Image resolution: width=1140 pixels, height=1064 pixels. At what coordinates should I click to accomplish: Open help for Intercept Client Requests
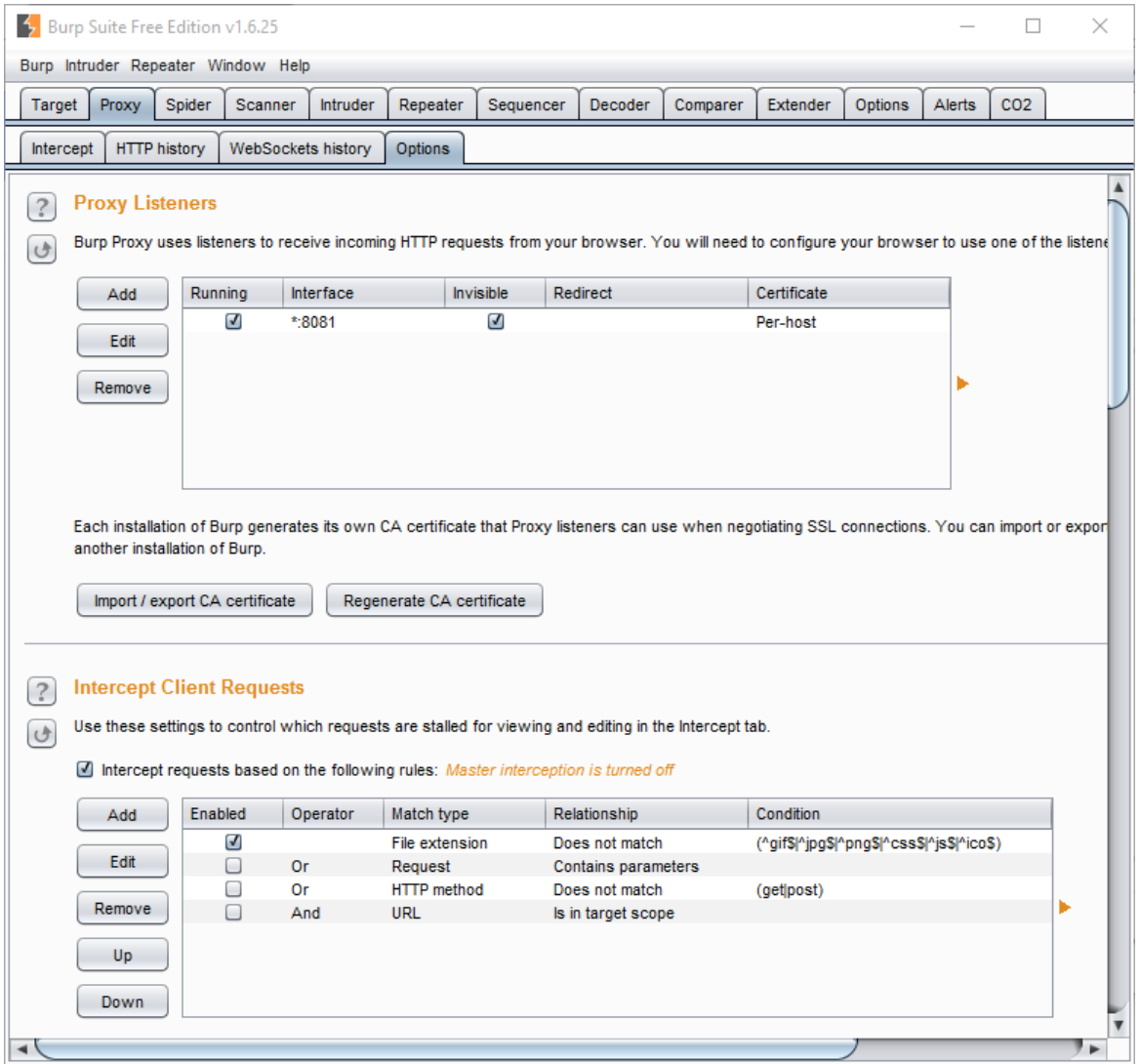(x=41, y=691)
